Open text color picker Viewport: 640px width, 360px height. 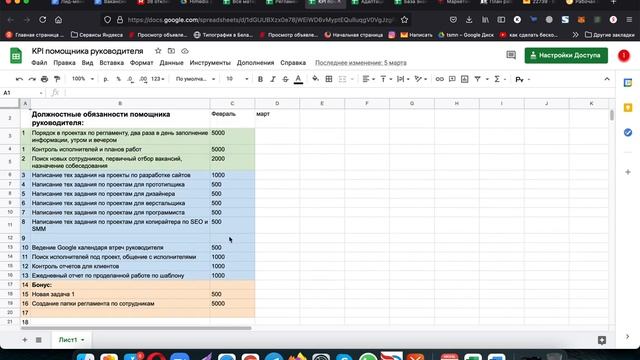tap(298, 79)
